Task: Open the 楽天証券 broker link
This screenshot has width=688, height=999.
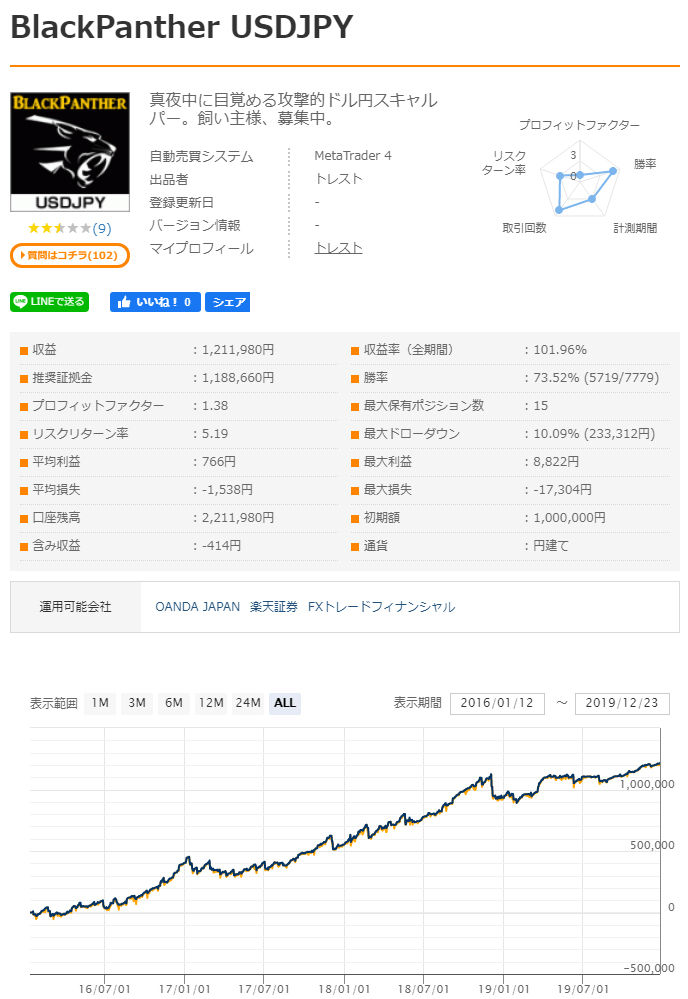Action: [x=274, y=607]
